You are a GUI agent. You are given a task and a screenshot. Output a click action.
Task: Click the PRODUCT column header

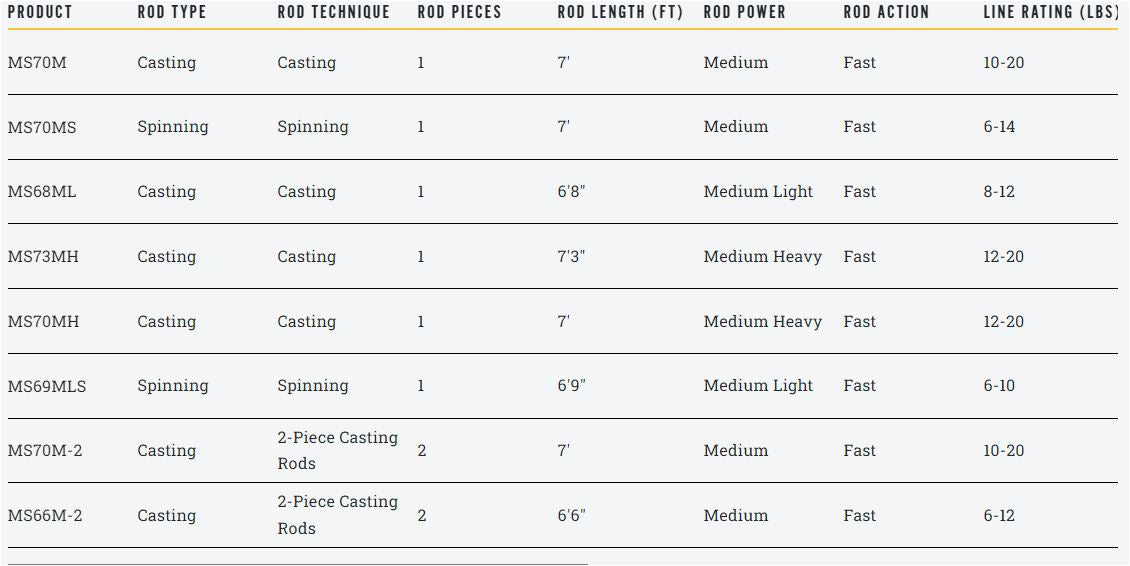[x=40, y=12]
